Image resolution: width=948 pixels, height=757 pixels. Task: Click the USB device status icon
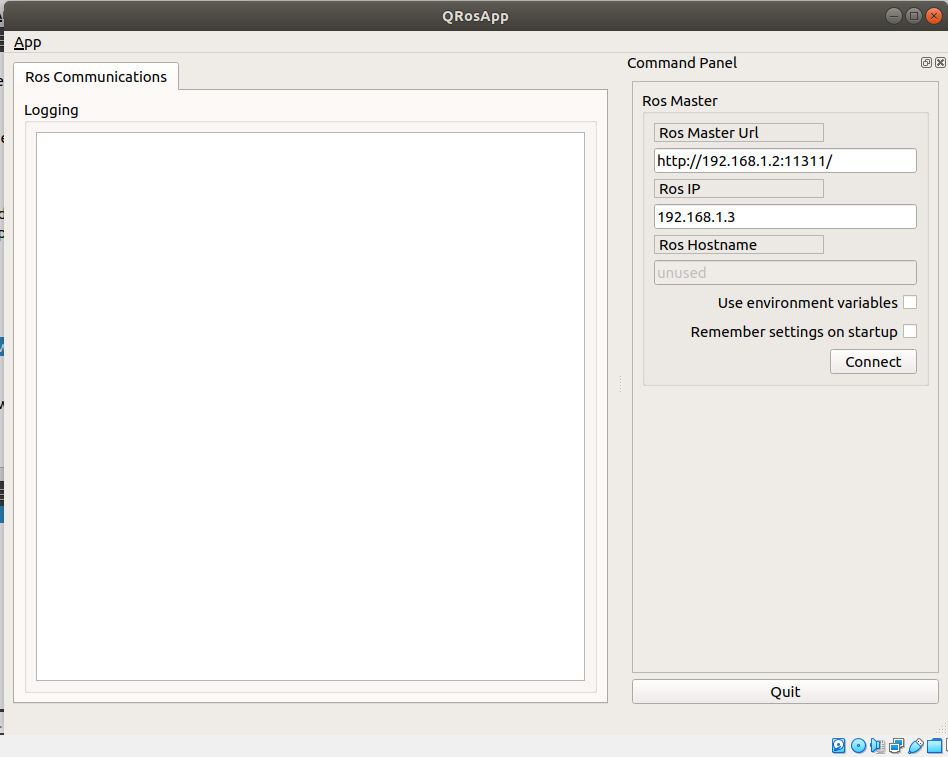point(914,746)
